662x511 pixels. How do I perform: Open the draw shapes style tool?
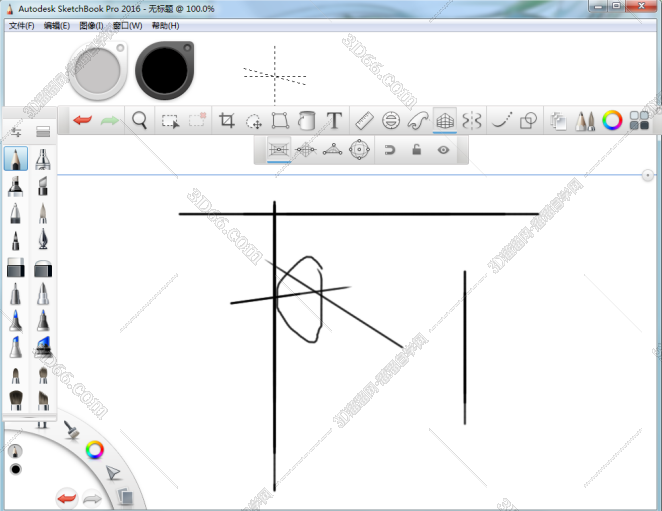click(528, 121)
